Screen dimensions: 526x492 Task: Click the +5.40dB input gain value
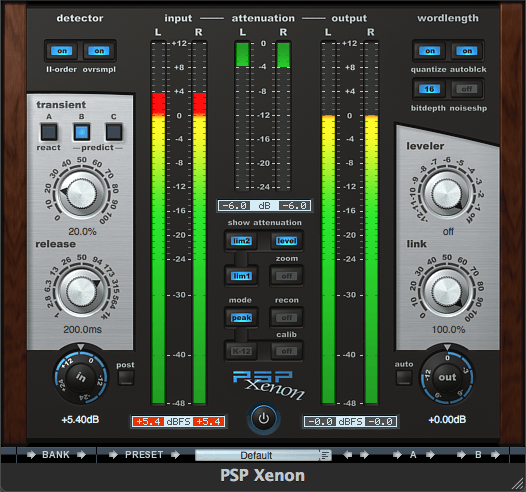click(81, 420)
